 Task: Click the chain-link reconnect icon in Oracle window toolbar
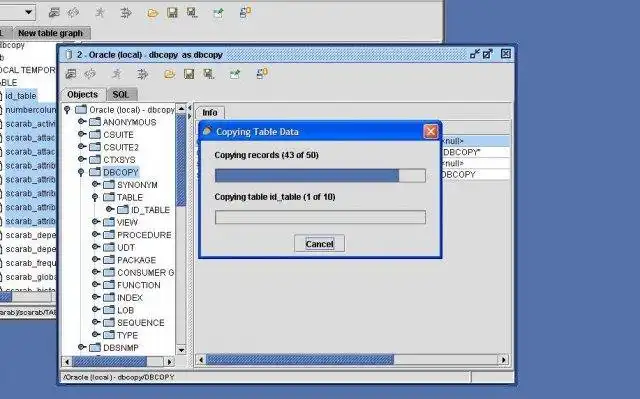coord(90,74)
